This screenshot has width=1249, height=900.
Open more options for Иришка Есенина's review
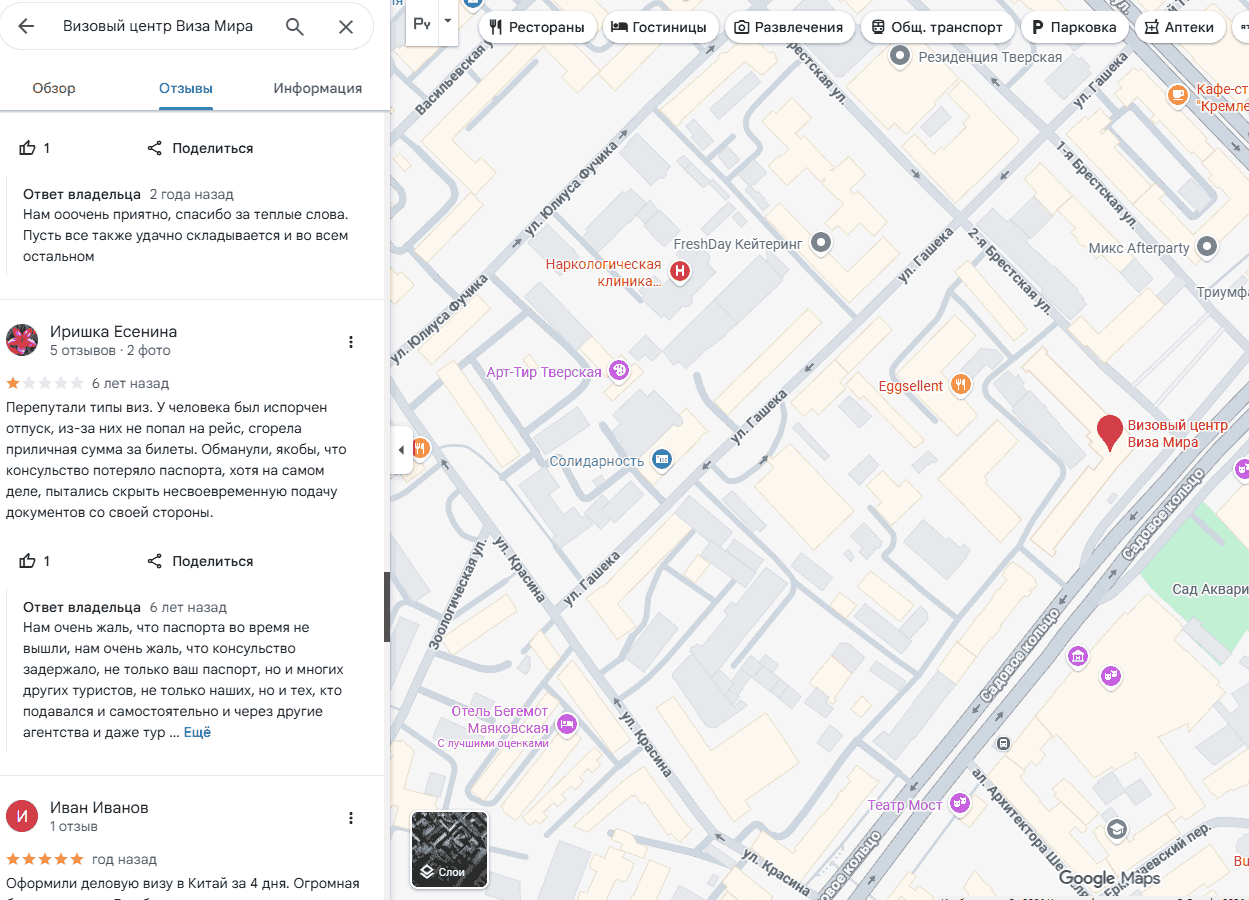351,342
